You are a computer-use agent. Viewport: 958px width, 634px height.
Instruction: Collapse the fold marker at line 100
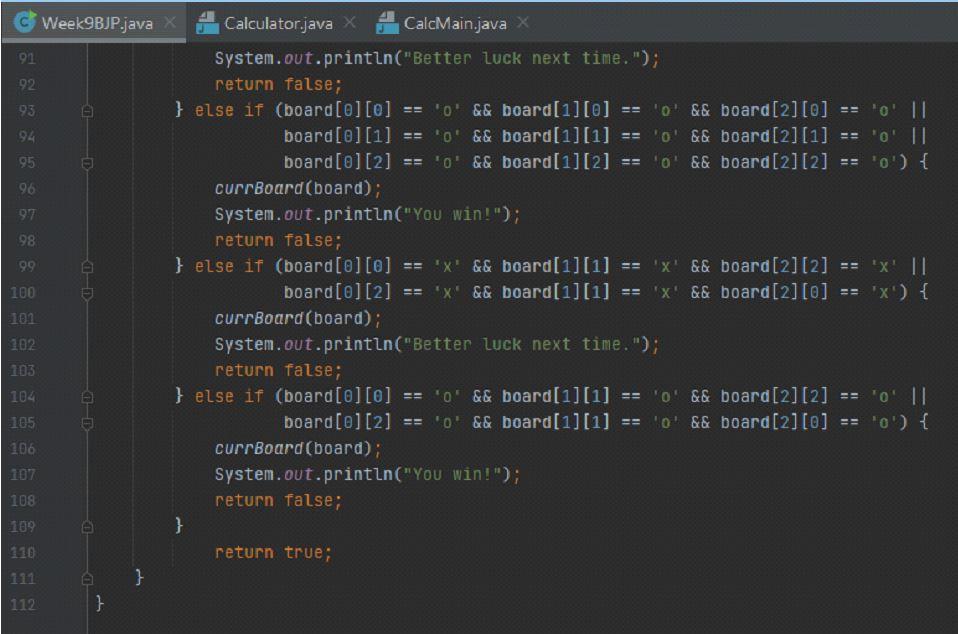point(87,293)
